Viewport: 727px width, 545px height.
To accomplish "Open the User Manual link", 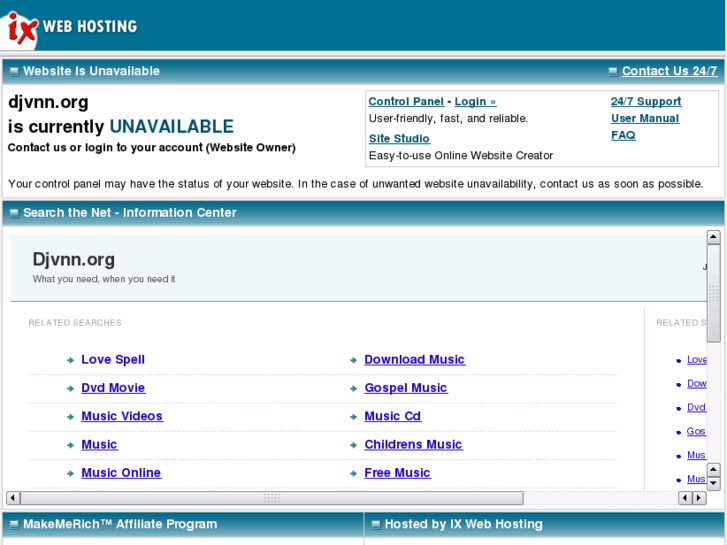I will pos(645,118).
